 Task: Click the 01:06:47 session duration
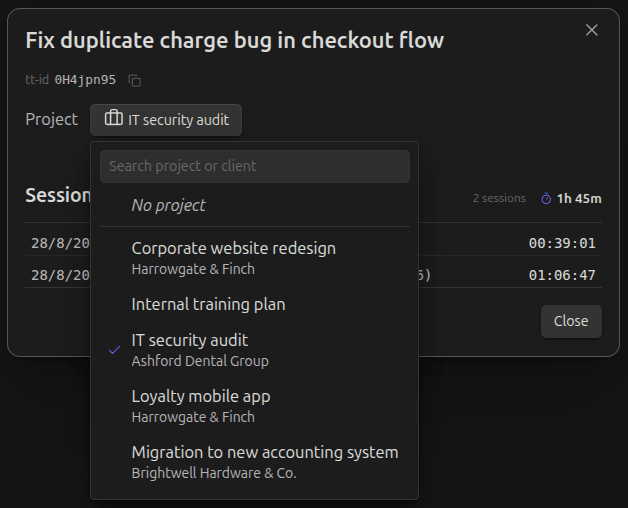tap(562, 275)
